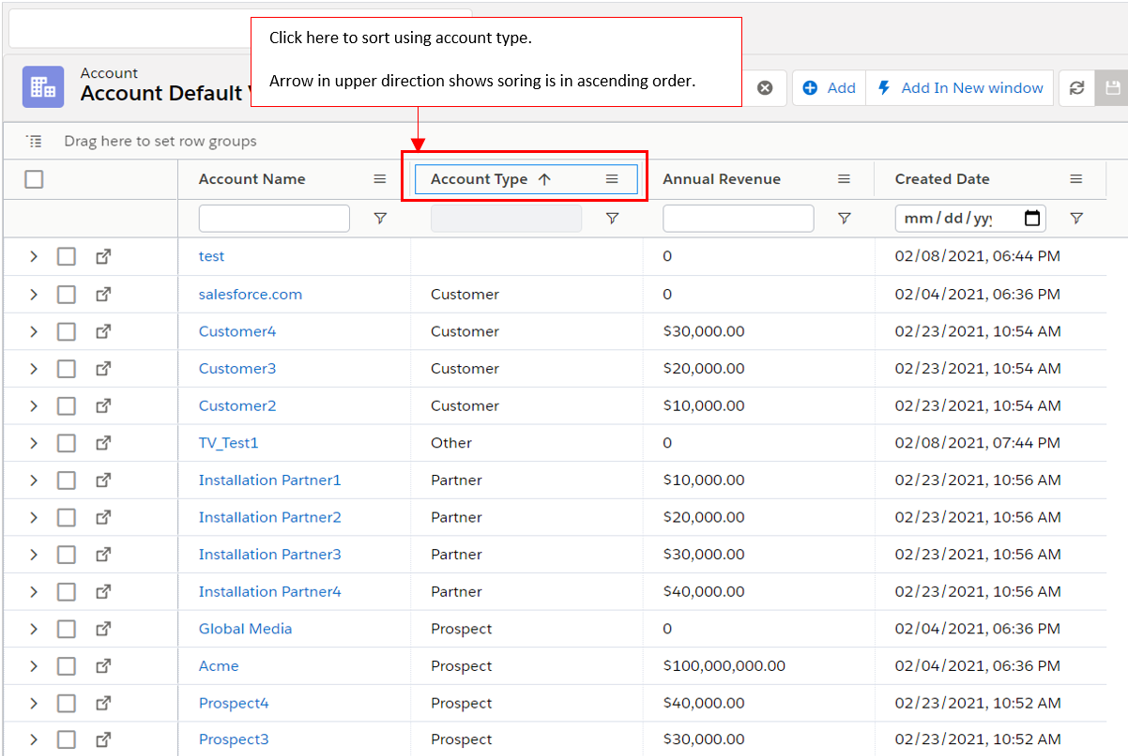The image size is (1128, 756).
Task: Click the Created Date filter date field
Action: click(958, 218)
